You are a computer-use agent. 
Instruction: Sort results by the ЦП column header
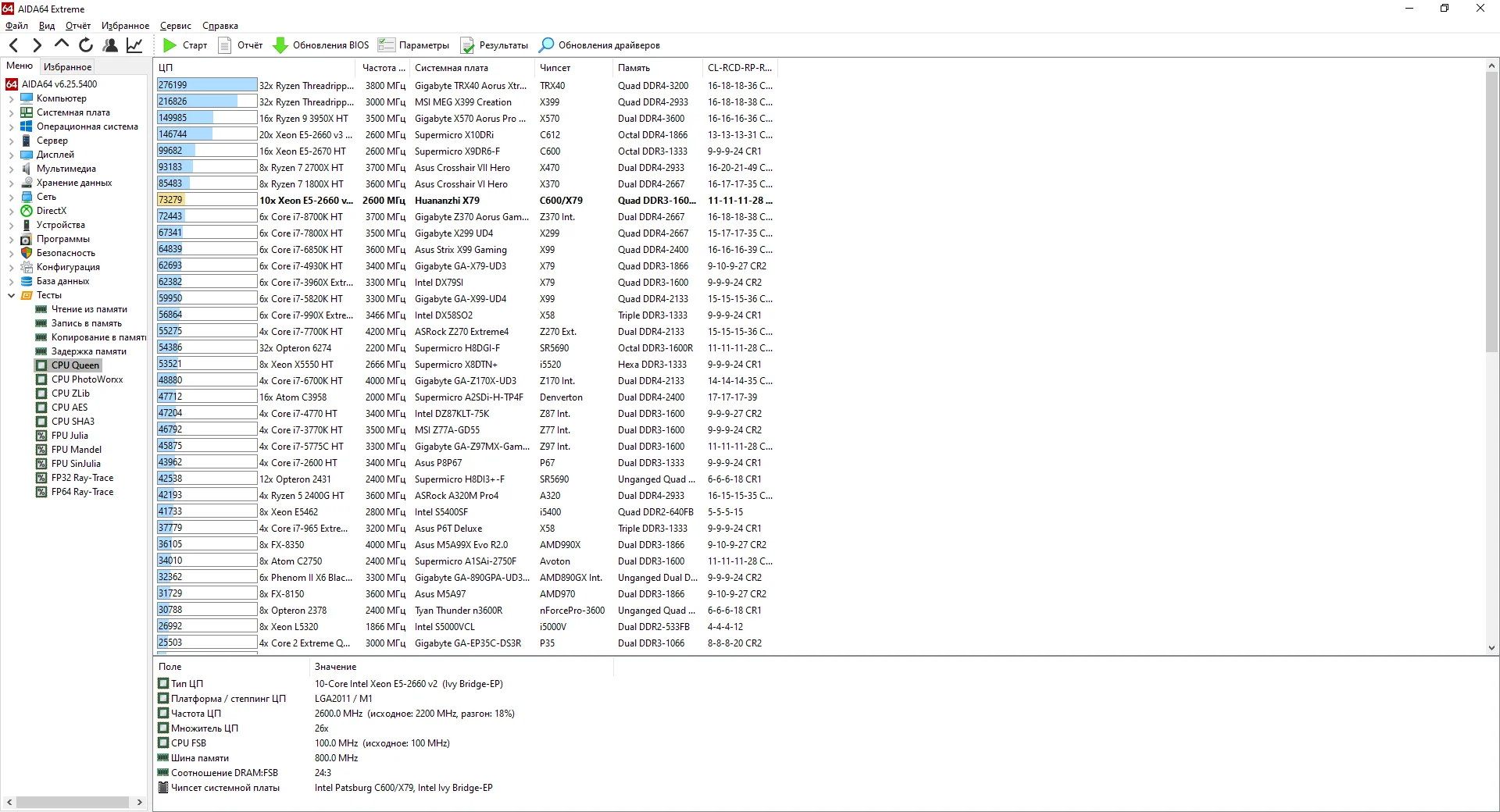point(255,68)
